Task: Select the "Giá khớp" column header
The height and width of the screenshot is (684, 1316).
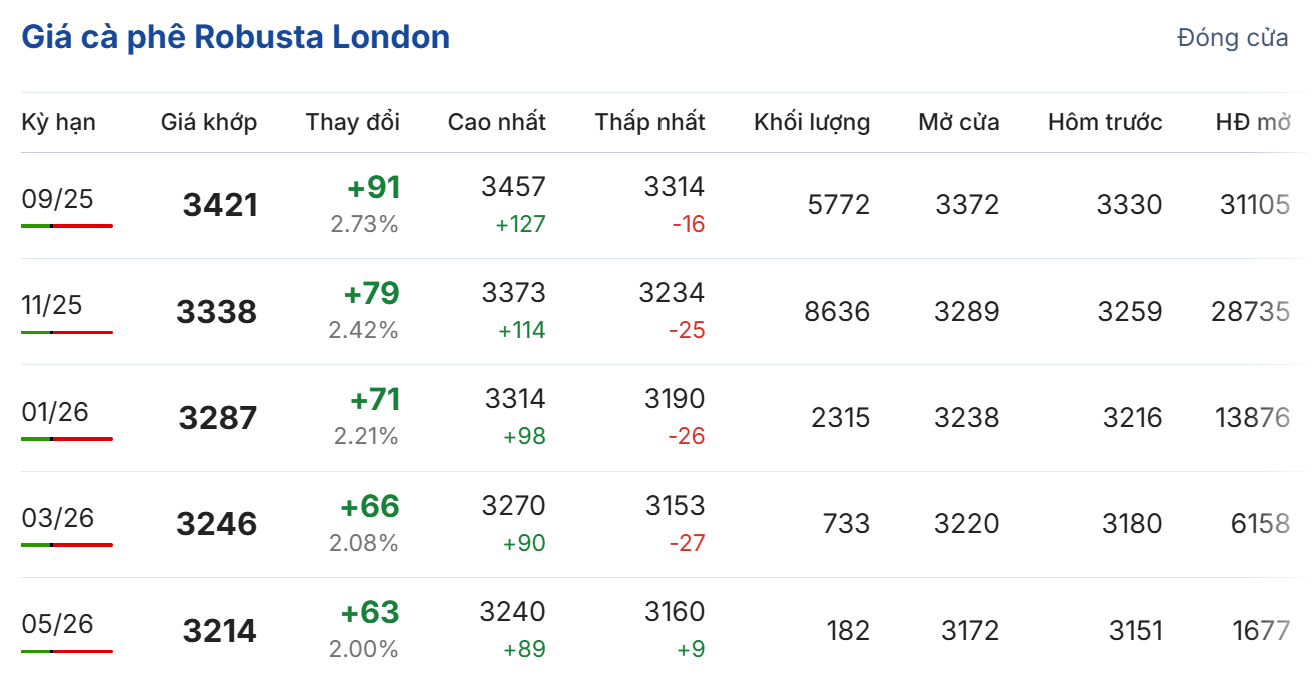Action: 209,122
